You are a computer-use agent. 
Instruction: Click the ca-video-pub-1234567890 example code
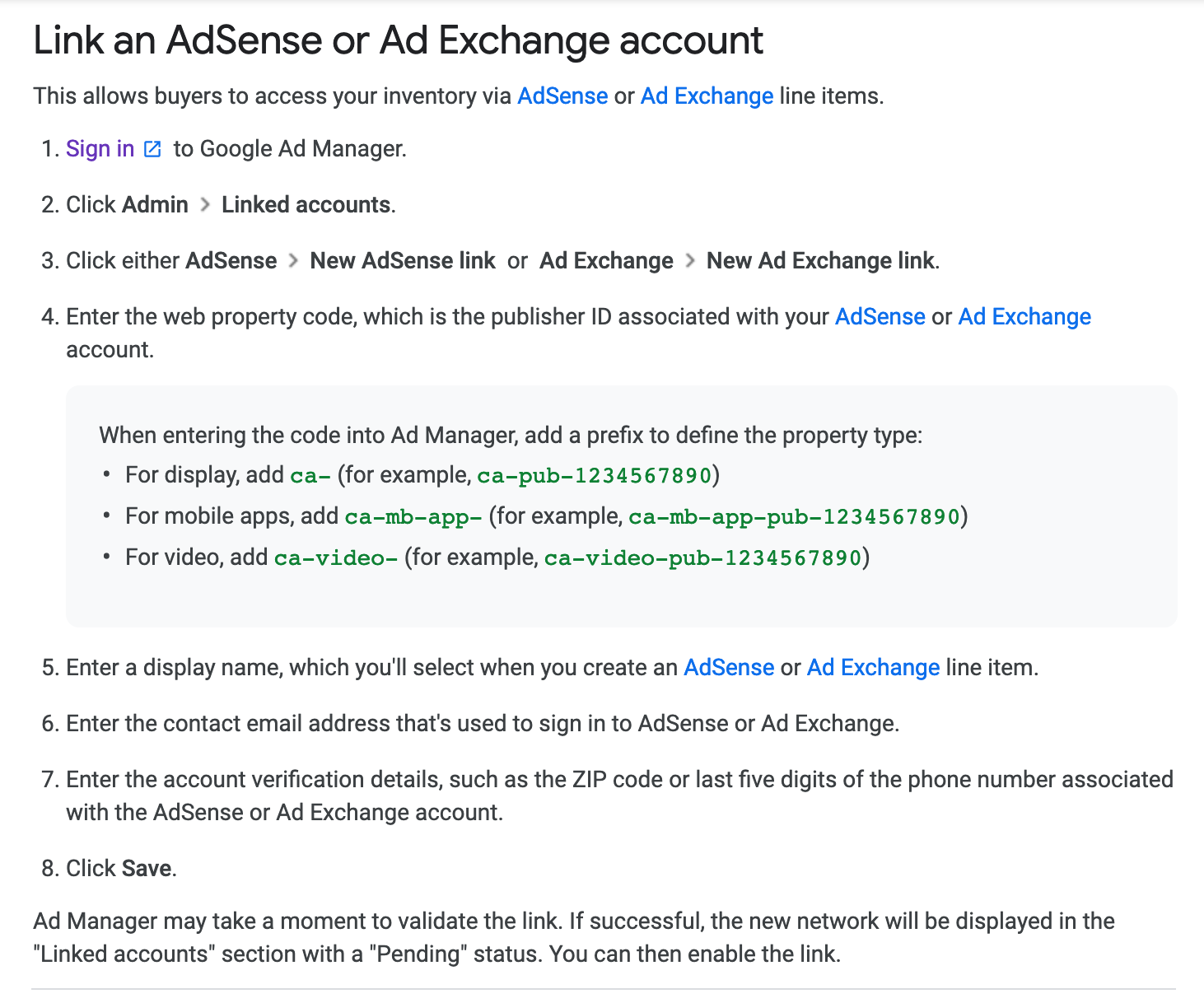click(x=702, y=558)
